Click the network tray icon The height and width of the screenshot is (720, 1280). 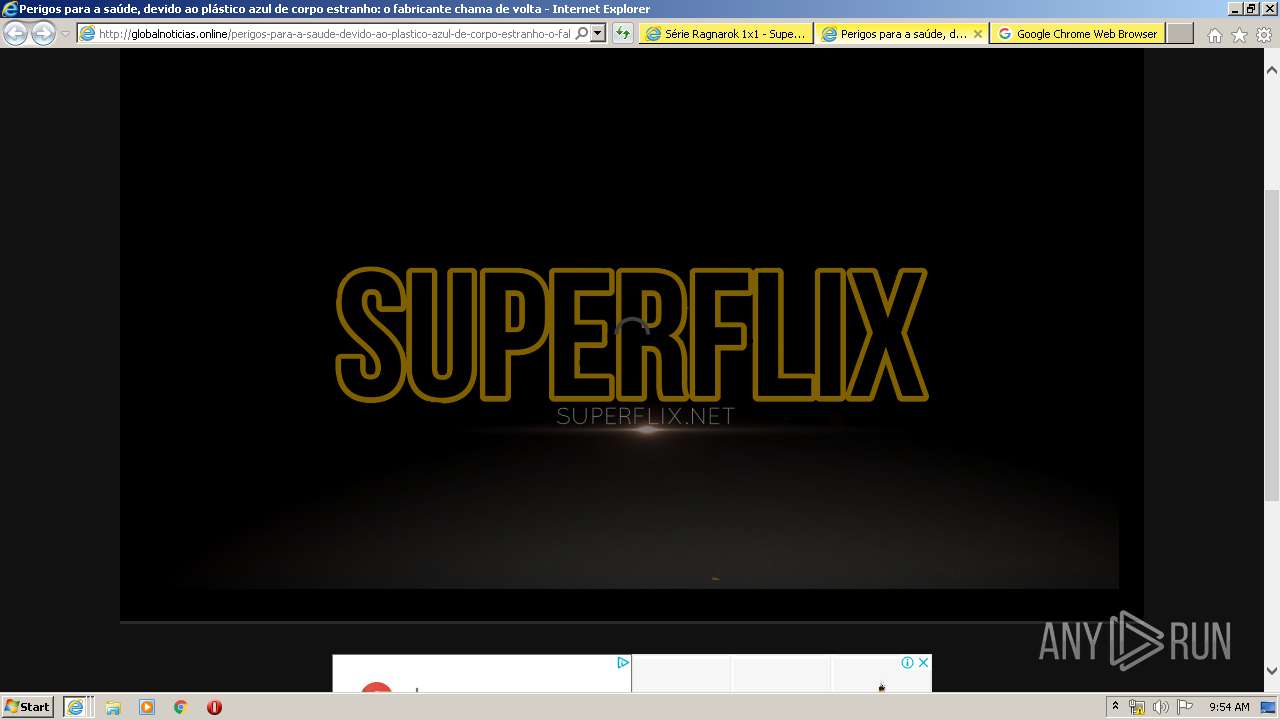click(x=1137, y=707)
